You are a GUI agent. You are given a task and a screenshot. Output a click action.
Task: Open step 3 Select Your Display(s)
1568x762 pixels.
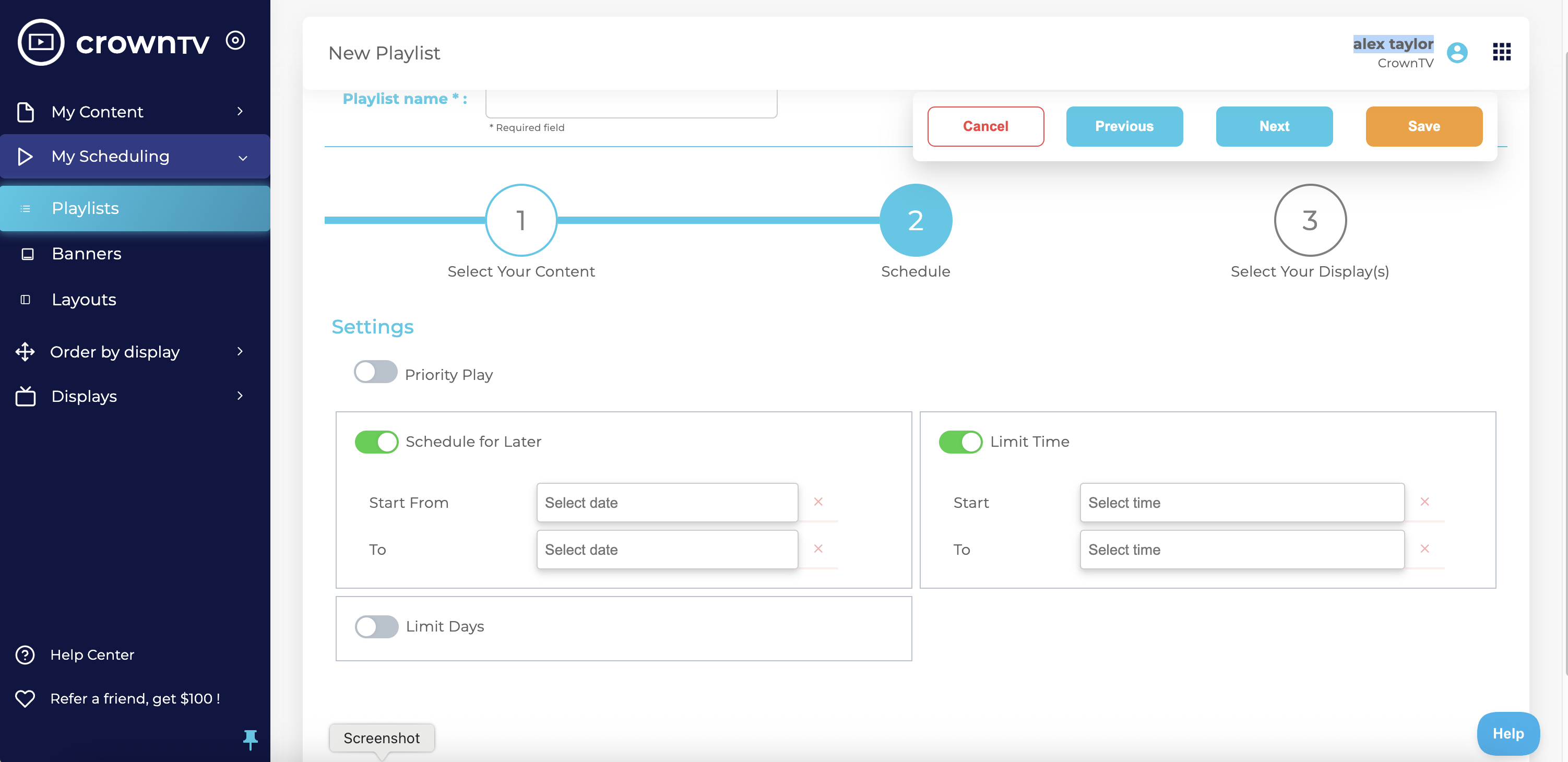click(x=1310, y=220)
